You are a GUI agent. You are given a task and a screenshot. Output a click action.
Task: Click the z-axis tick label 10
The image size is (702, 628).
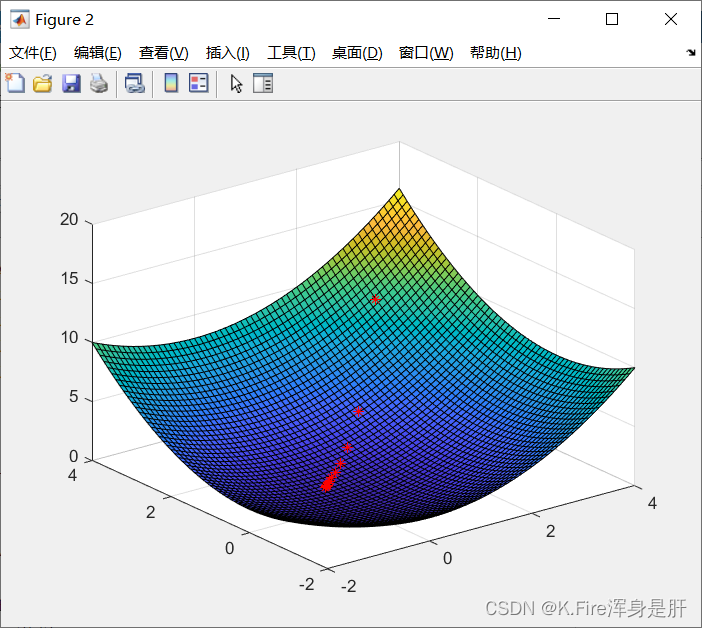(69, 337)
